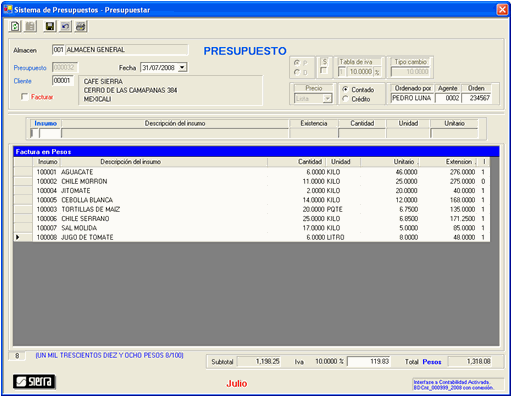Select the CHILE MORRON row

(252, 181)
